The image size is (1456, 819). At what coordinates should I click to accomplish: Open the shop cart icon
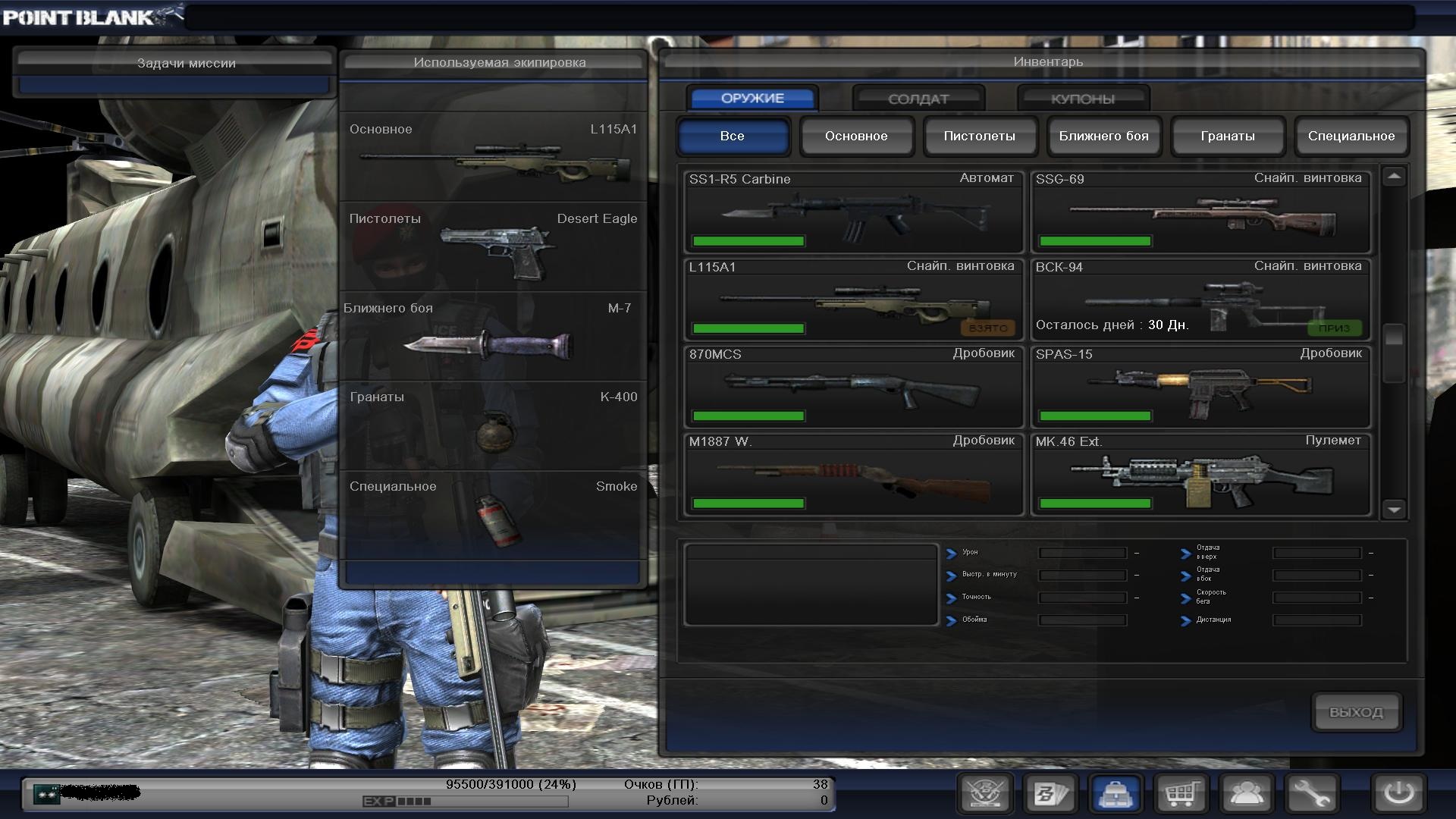point(1181,794)
